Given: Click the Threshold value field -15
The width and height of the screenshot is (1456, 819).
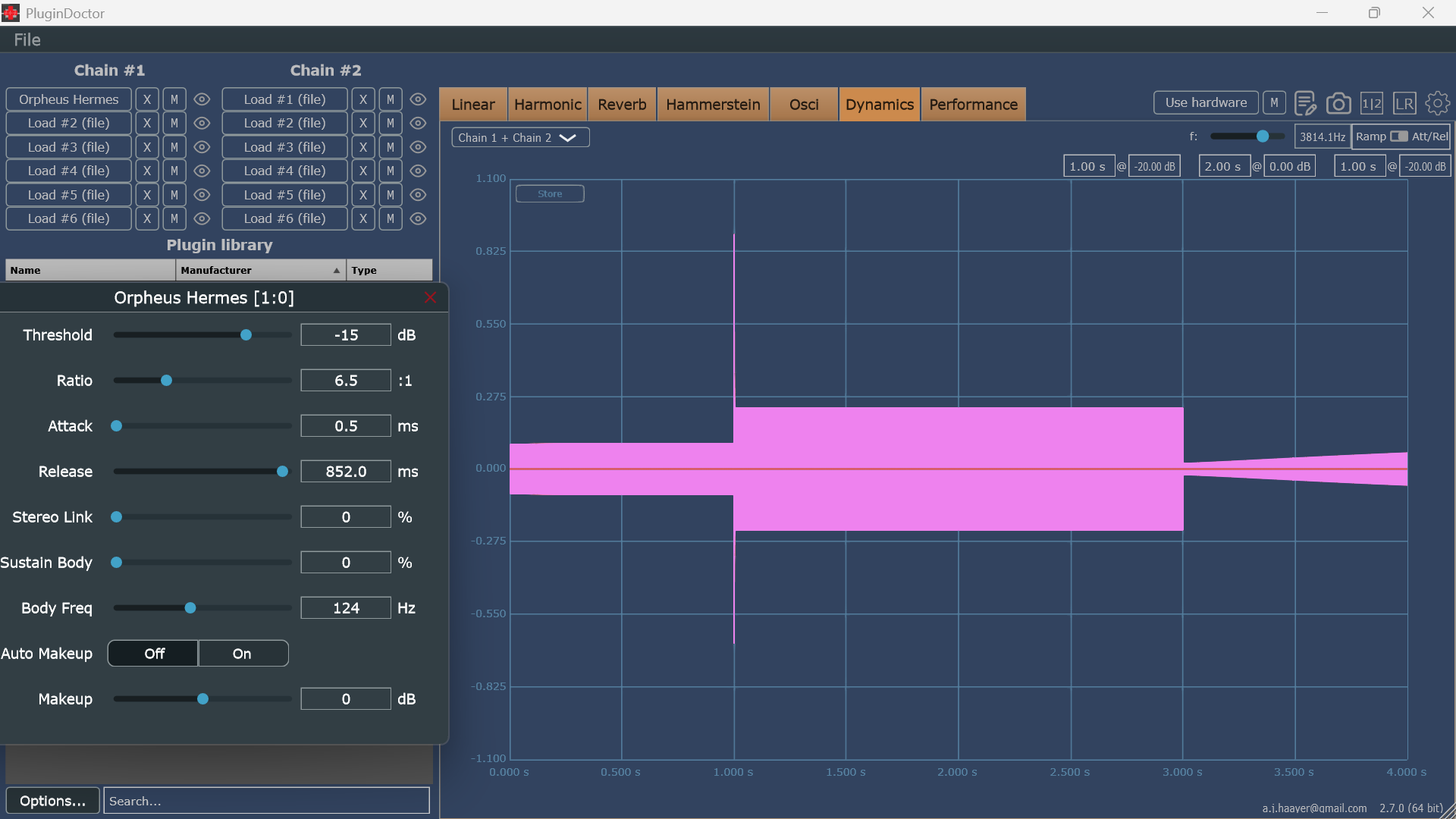Looking at the screenshot, I should tap(346, 335).
